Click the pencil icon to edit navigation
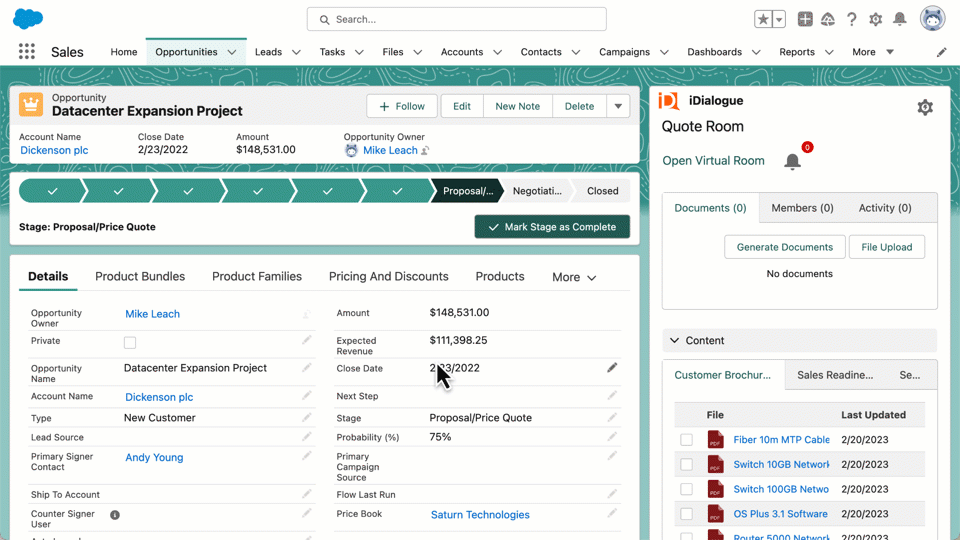This screenshot has width=960, height=540. coord(942,52)
